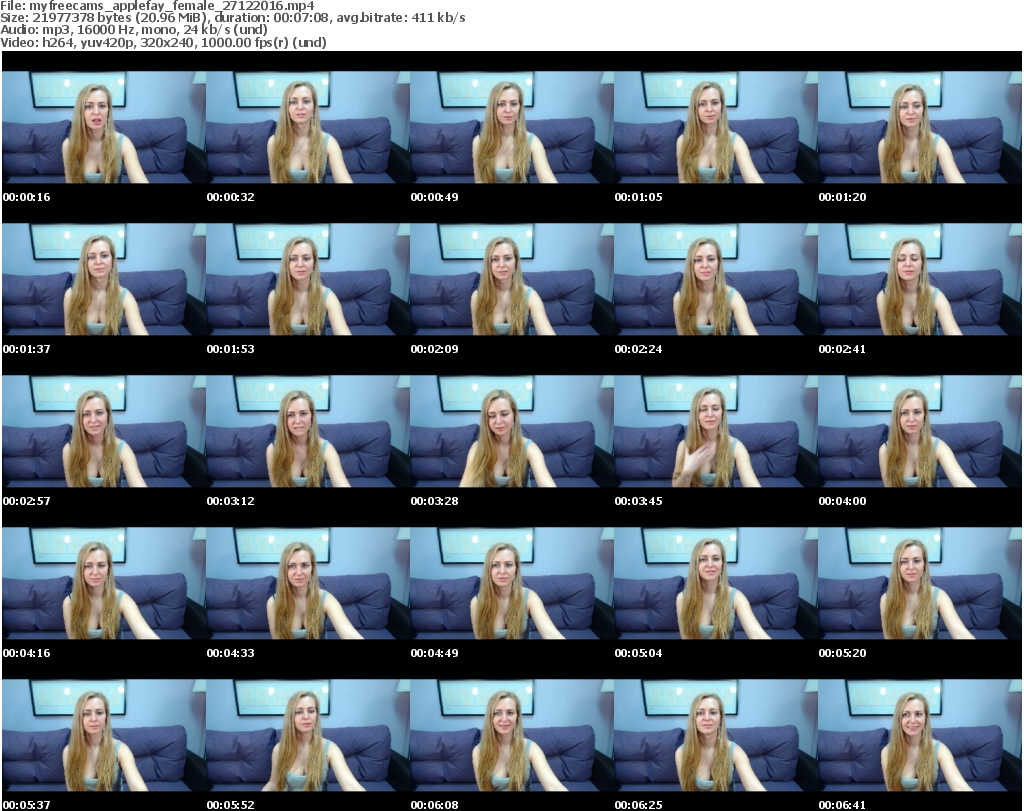The image size is (1024, 811).
Task: Click the video frame thumbnail timestamped 00:02:57
Action: coord(104,431)
